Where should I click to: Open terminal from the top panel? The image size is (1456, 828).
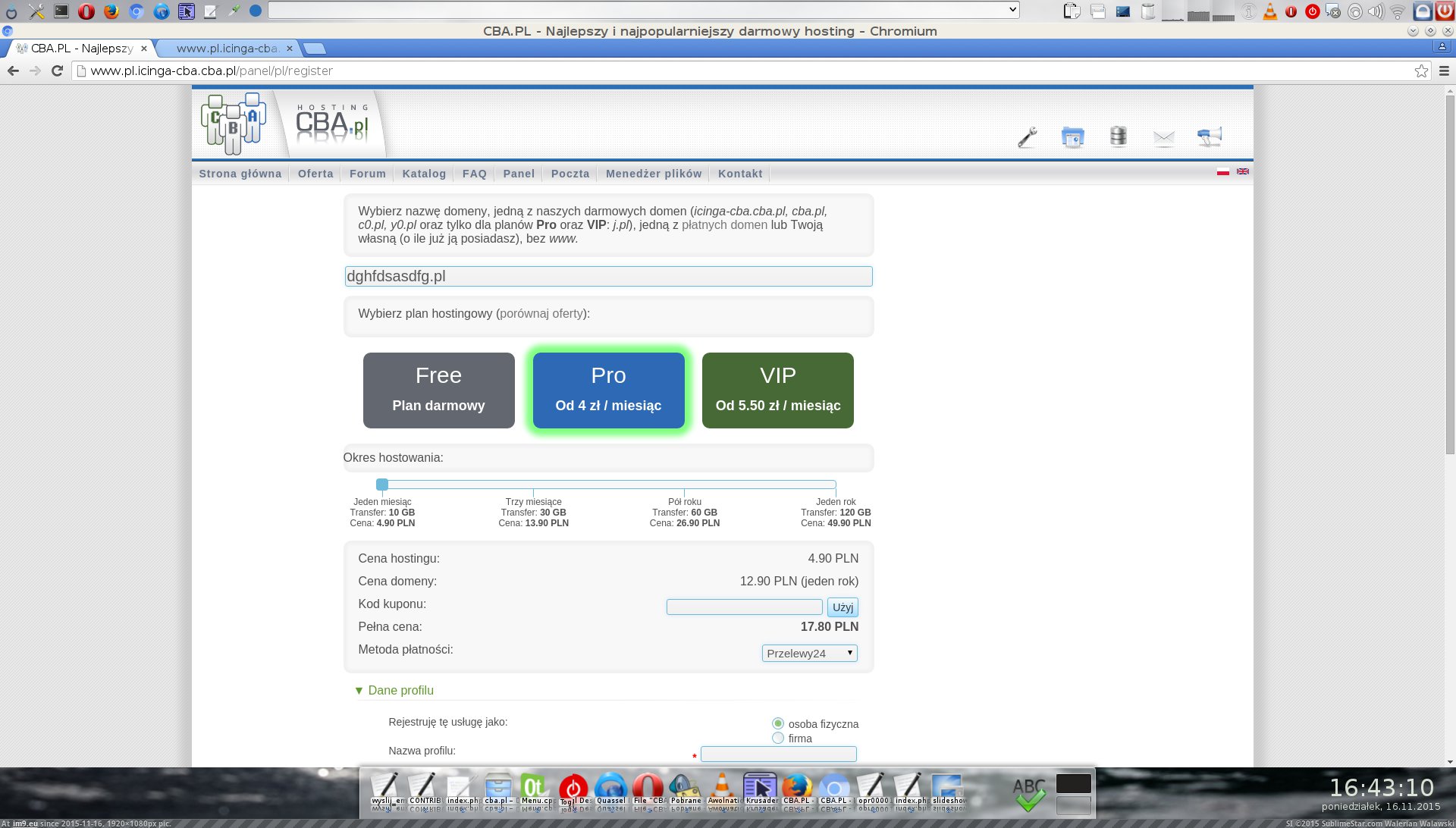click(x=61, y=11)
